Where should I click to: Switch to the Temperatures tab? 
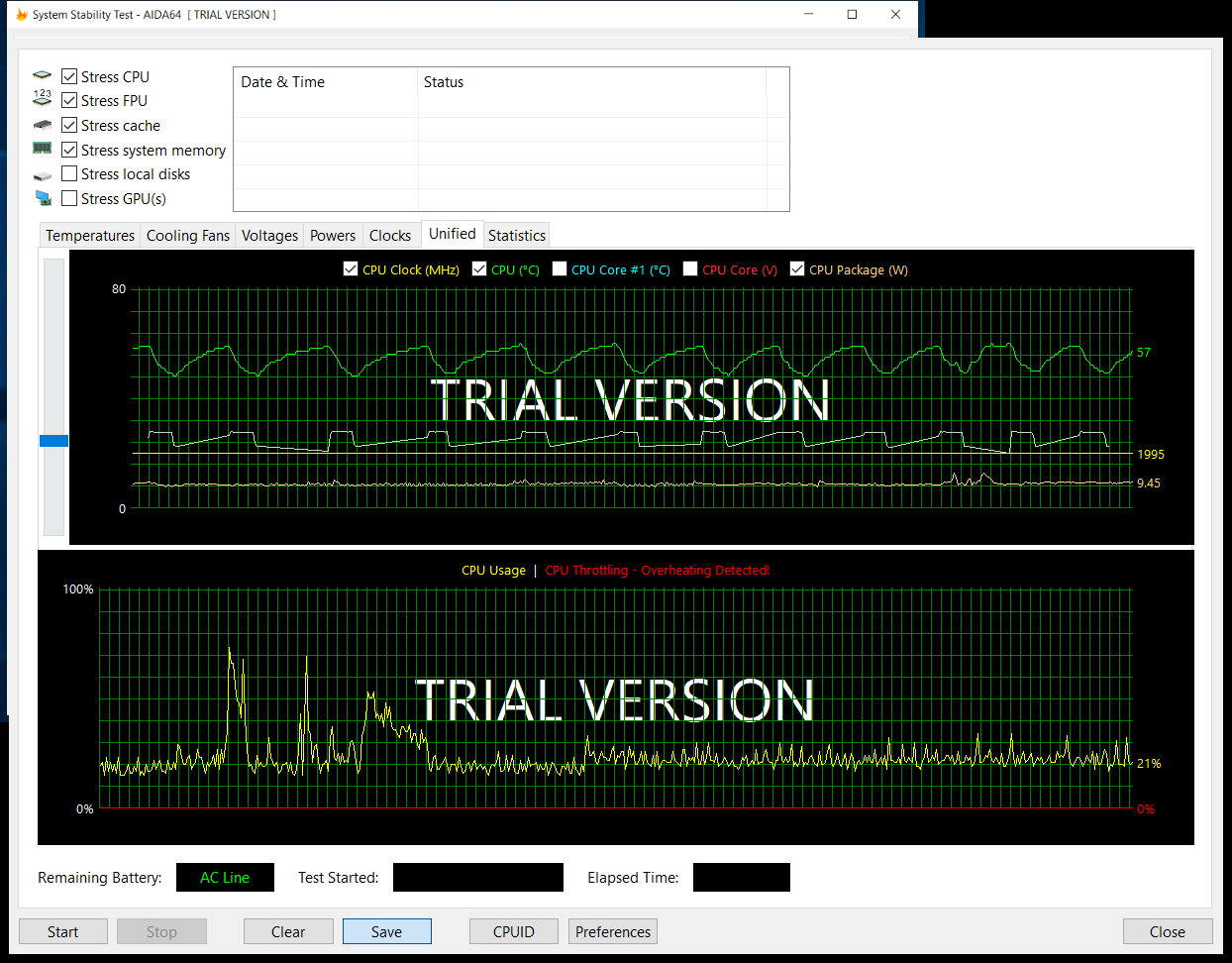click(90, 235)
